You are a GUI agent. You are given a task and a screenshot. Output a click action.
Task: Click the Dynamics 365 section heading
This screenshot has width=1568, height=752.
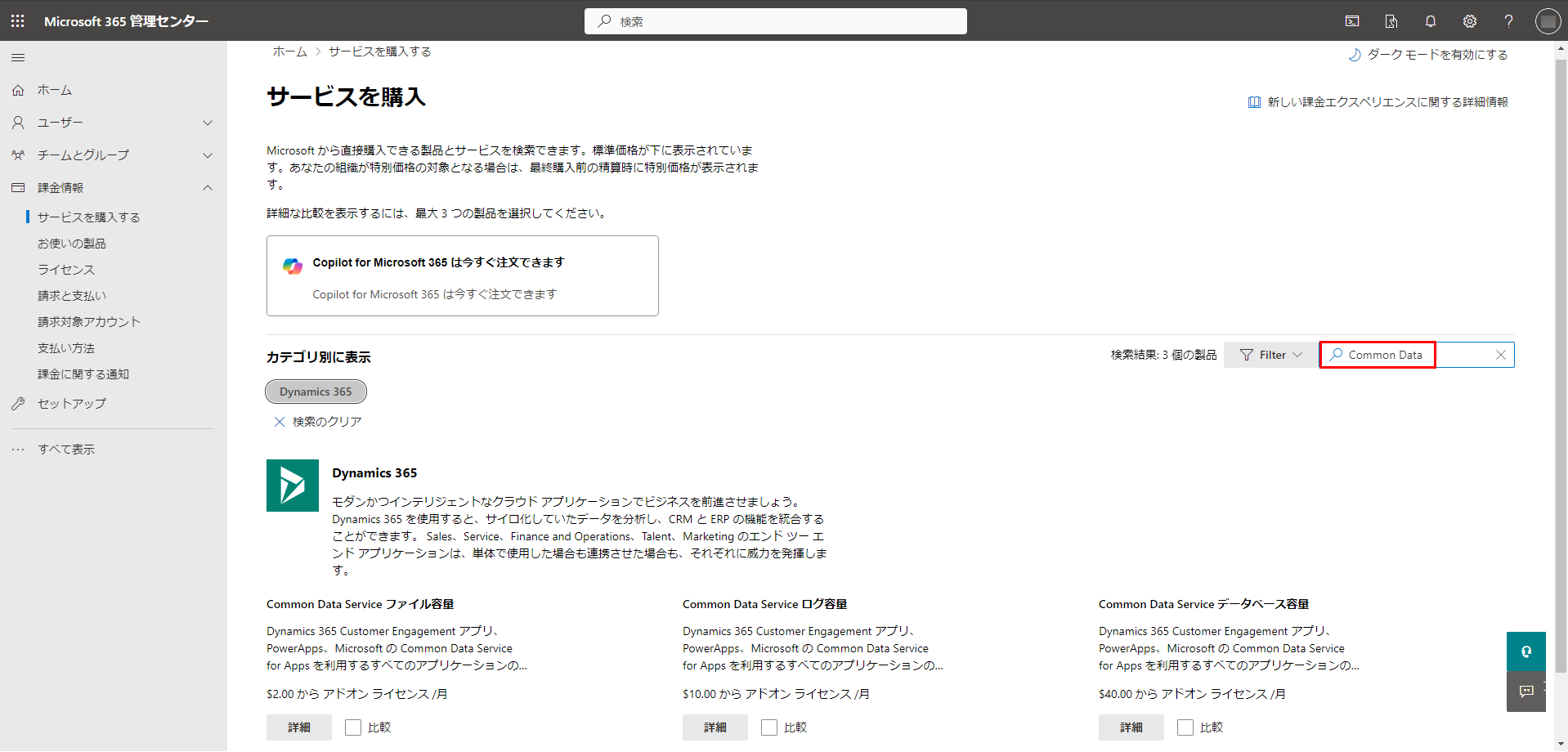pos(374,473)
